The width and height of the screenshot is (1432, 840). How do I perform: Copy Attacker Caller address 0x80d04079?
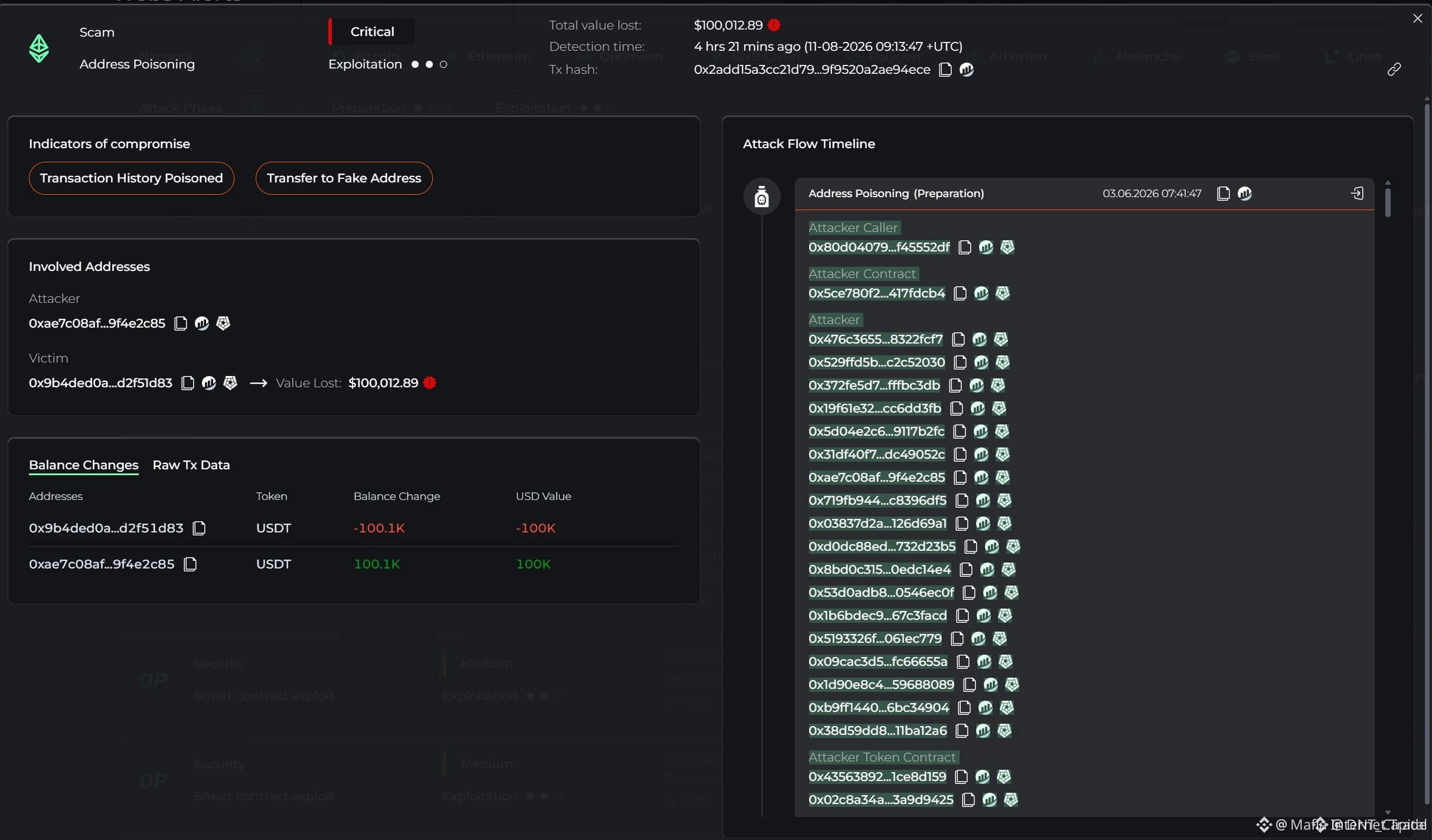[x=965, y=247]
